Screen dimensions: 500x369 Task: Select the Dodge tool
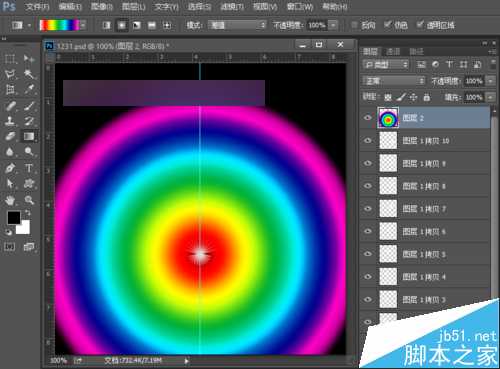click(29, 152)
